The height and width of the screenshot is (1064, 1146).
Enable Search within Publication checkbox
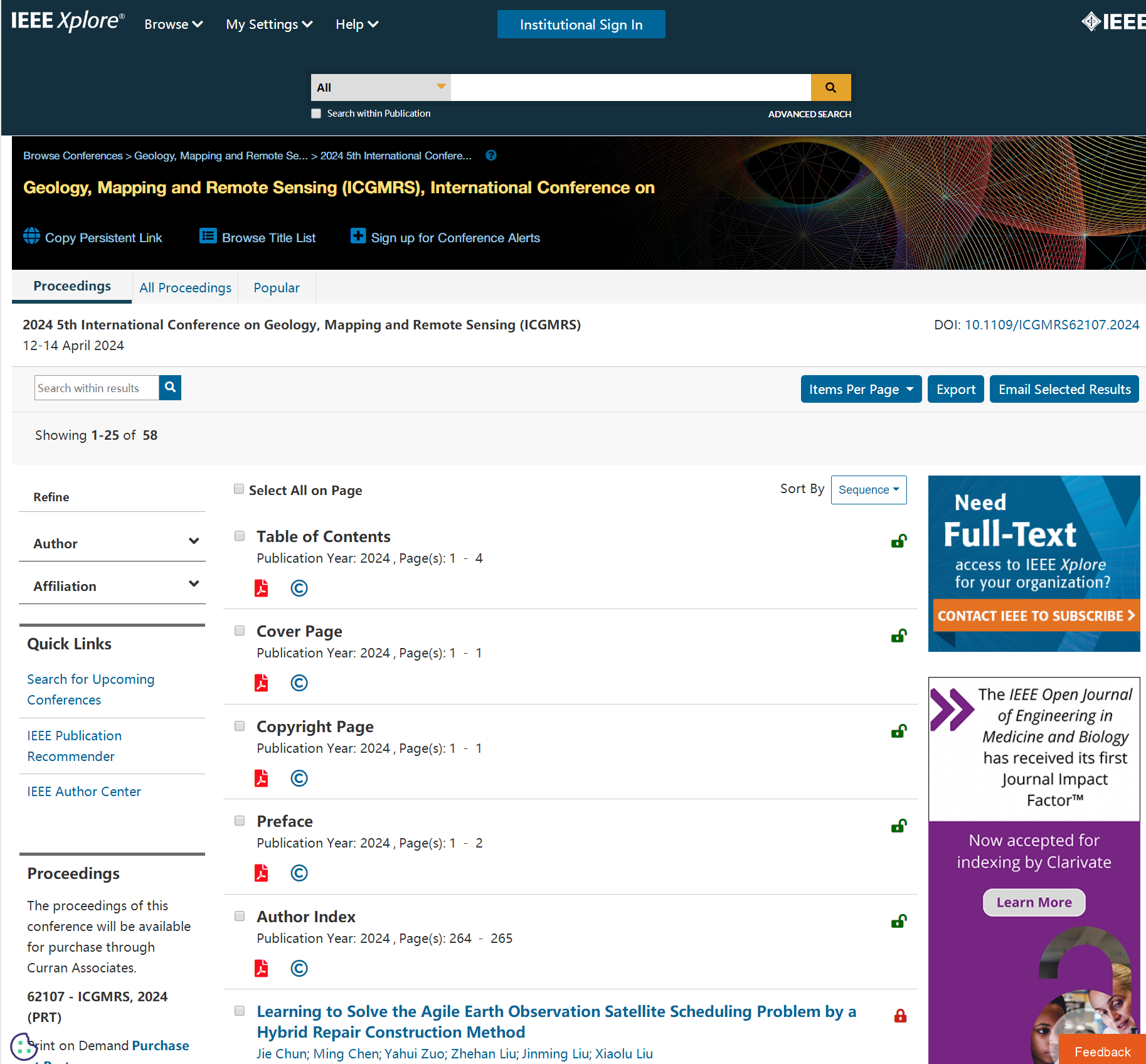pos(316,114)
